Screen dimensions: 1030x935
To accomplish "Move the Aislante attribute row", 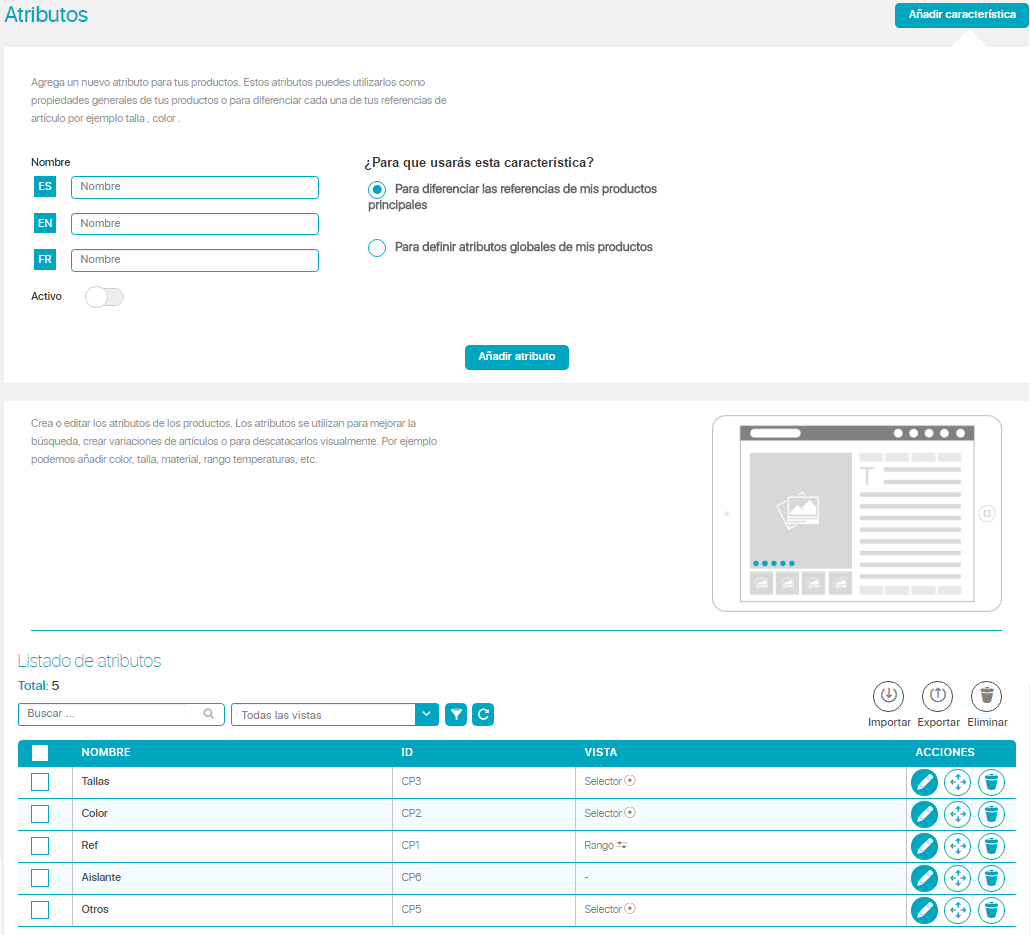I will 958,878.
